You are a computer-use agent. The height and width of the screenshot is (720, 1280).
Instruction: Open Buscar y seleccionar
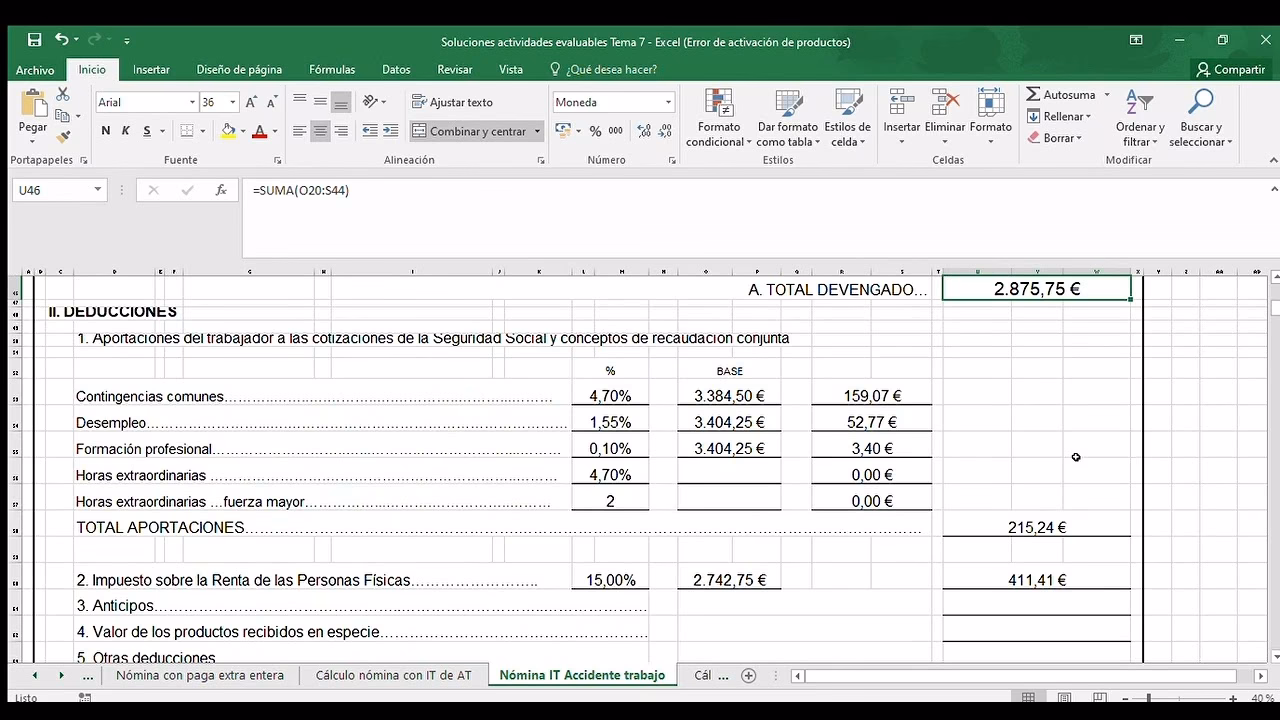tap(1201, 118)
